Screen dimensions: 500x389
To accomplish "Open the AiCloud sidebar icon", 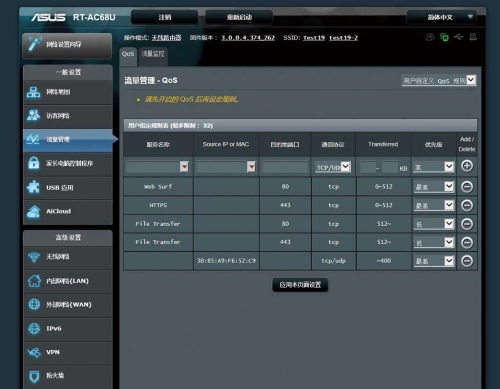I will pos(33,211).
